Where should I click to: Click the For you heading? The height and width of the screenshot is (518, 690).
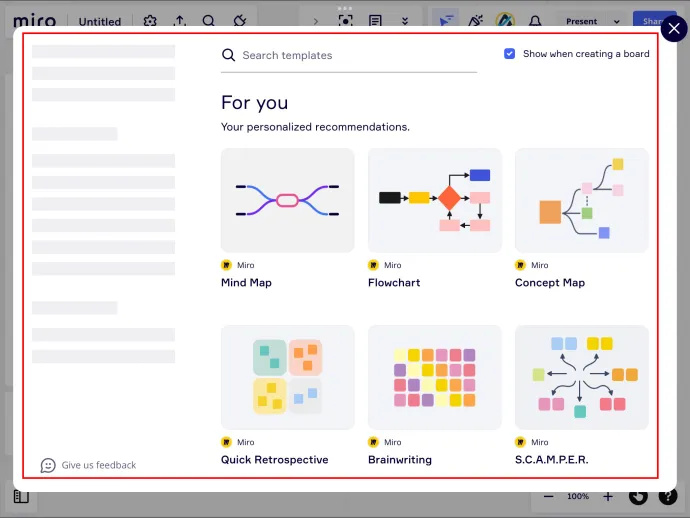coord(254,103)
